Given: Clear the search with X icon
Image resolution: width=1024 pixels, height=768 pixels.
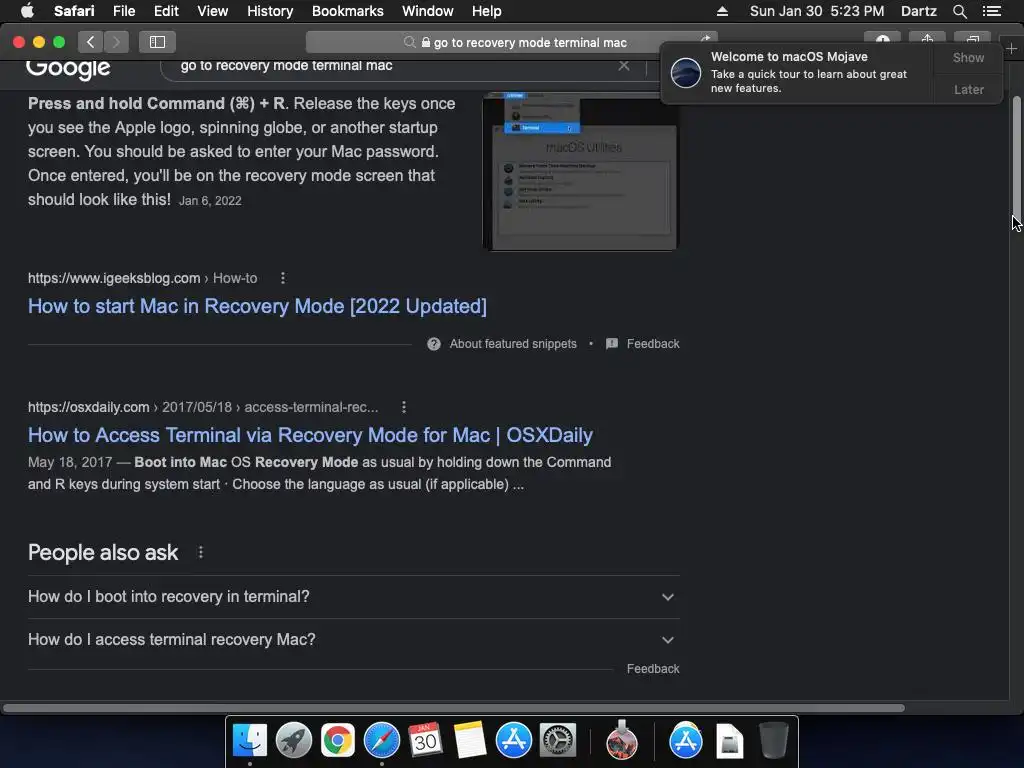Looking at the screenshot, I should tap(624, 65).
